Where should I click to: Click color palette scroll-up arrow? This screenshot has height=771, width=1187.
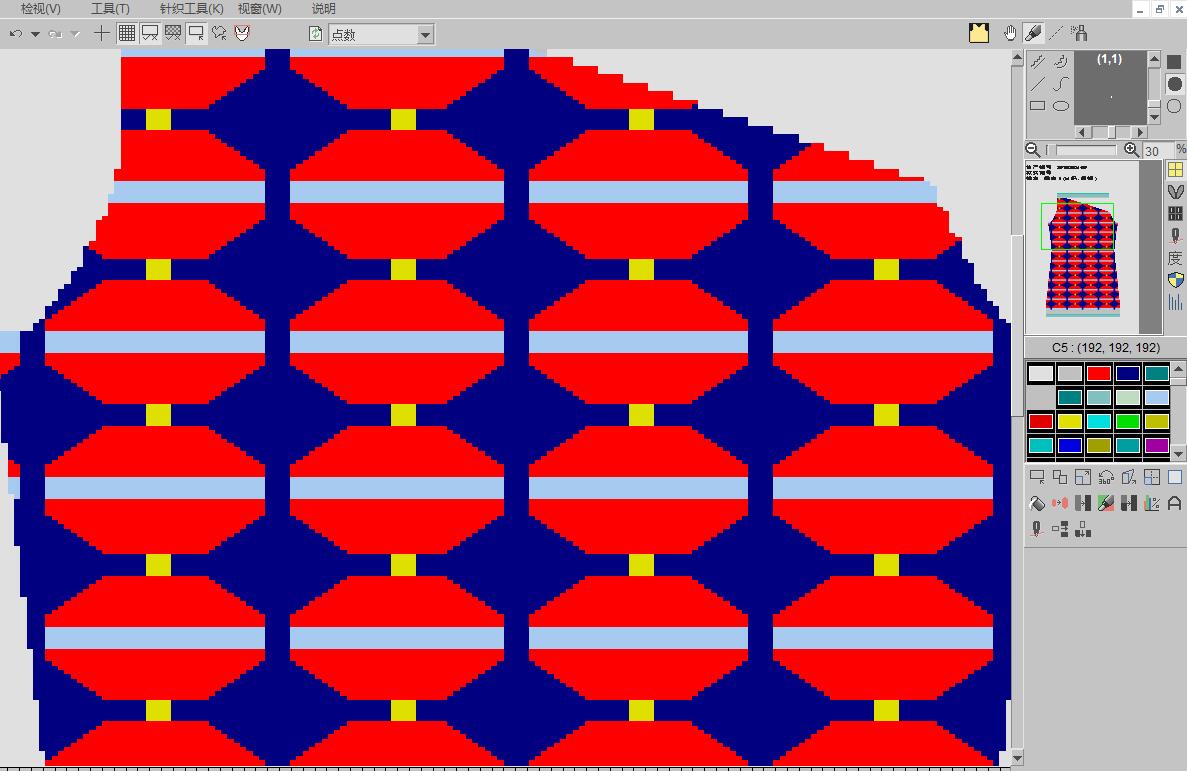[1178, 370]
